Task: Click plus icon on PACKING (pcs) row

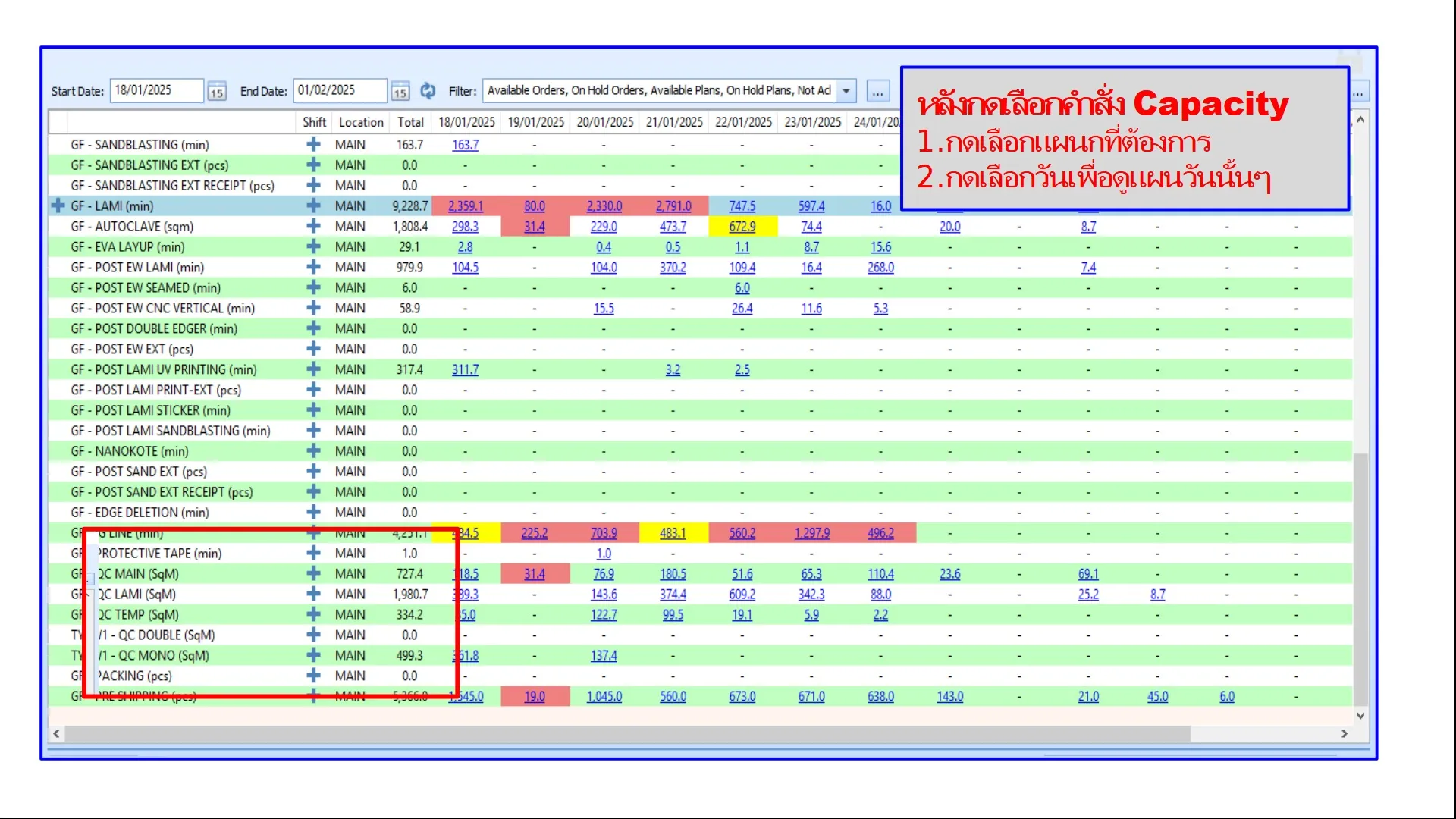Action: click(313, 676)
